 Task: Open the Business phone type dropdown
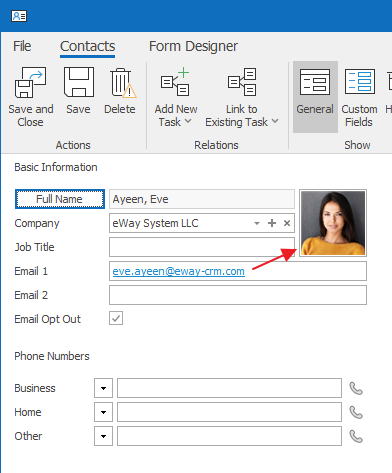(x=103, y=388)
